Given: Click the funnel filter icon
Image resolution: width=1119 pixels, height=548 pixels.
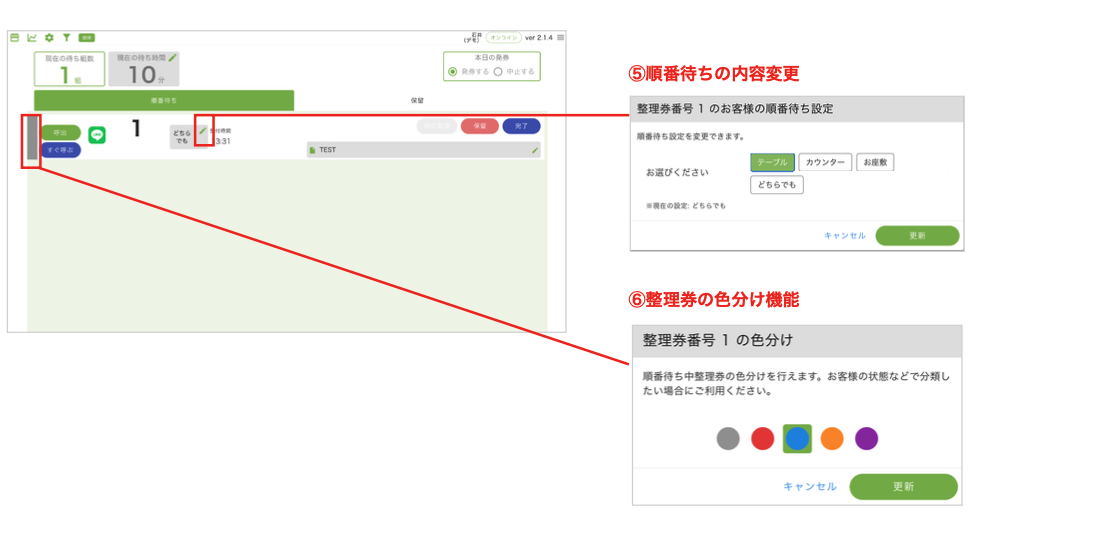Looking at the screenshot, I should point(66,37).
